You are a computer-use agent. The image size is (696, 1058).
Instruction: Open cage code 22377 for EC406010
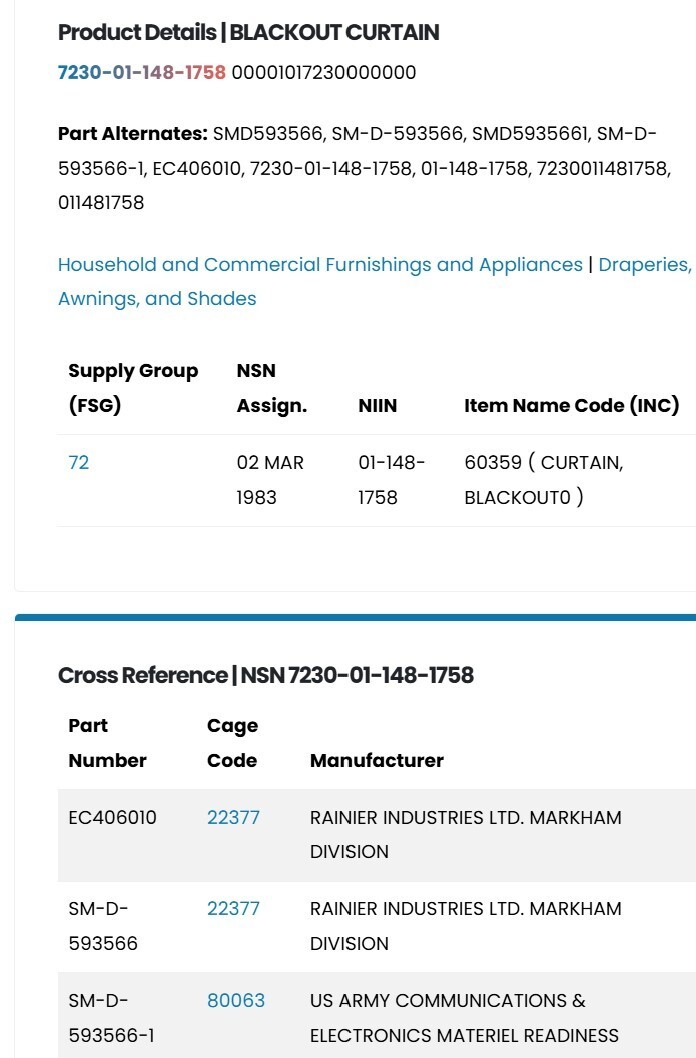point(233,817)
